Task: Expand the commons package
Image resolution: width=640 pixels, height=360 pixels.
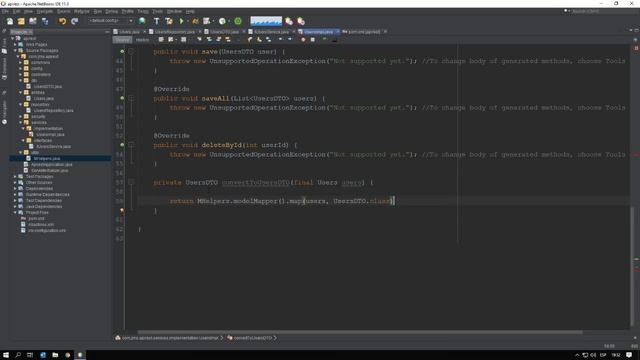Action: [x=20, y=62]
